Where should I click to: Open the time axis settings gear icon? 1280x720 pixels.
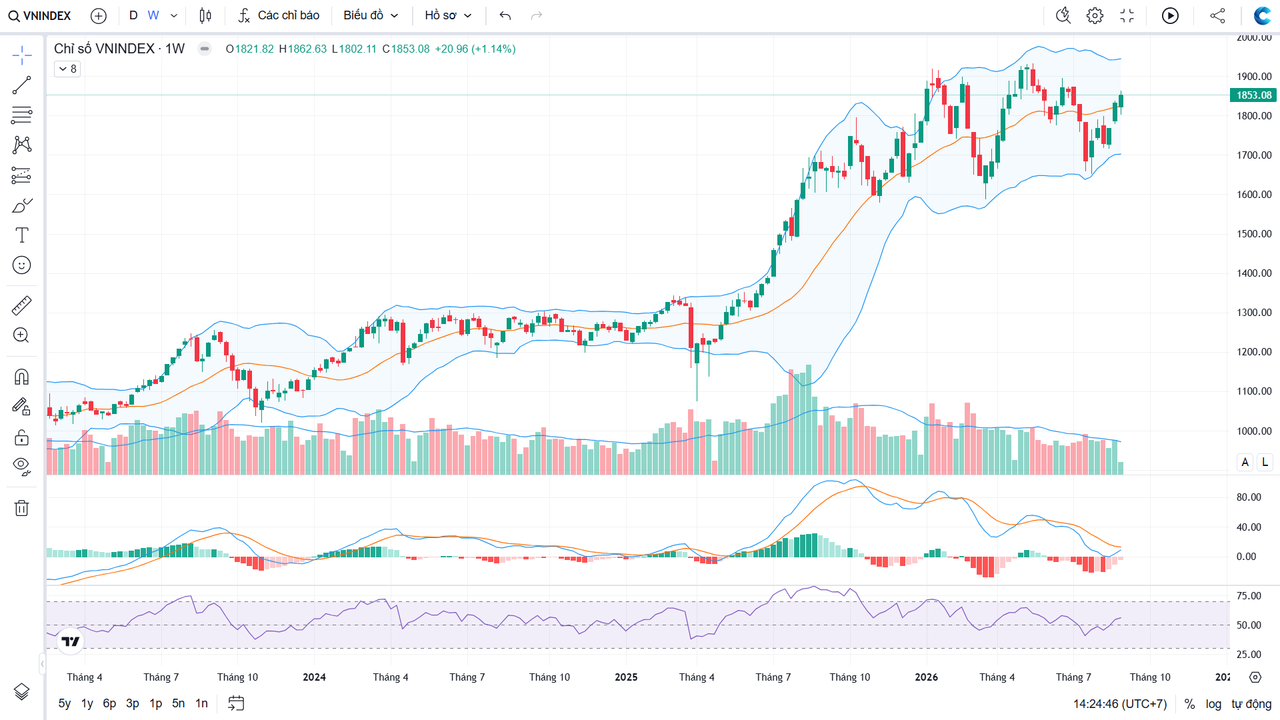click(1257, 677)
